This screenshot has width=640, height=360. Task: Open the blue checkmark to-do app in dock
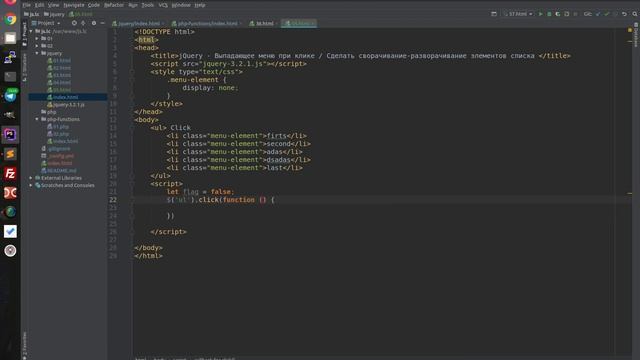click(10, 231)
